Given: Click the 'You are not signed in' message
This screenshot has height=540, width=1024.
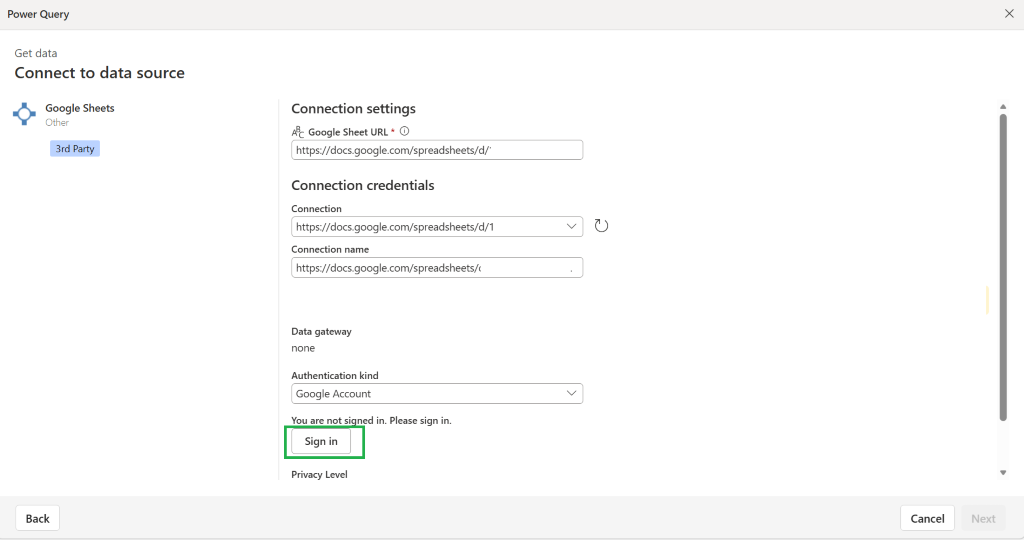Looking at the screenshot, I should (x=372, y=421).
